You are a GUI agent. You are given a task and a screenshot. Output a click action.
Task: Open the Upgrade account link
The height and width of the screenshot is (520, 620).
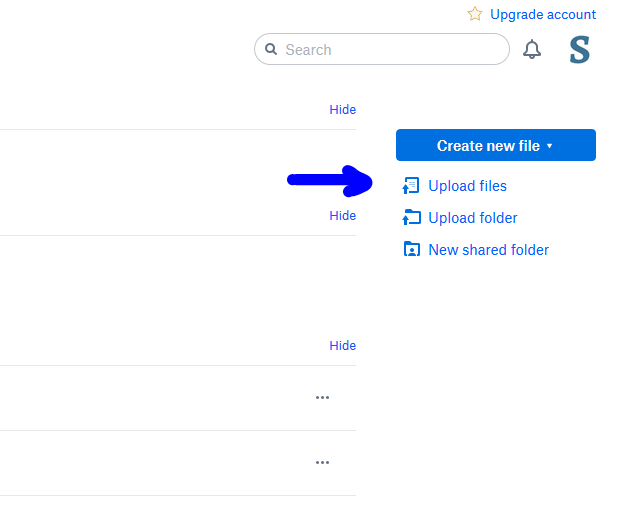542,14
